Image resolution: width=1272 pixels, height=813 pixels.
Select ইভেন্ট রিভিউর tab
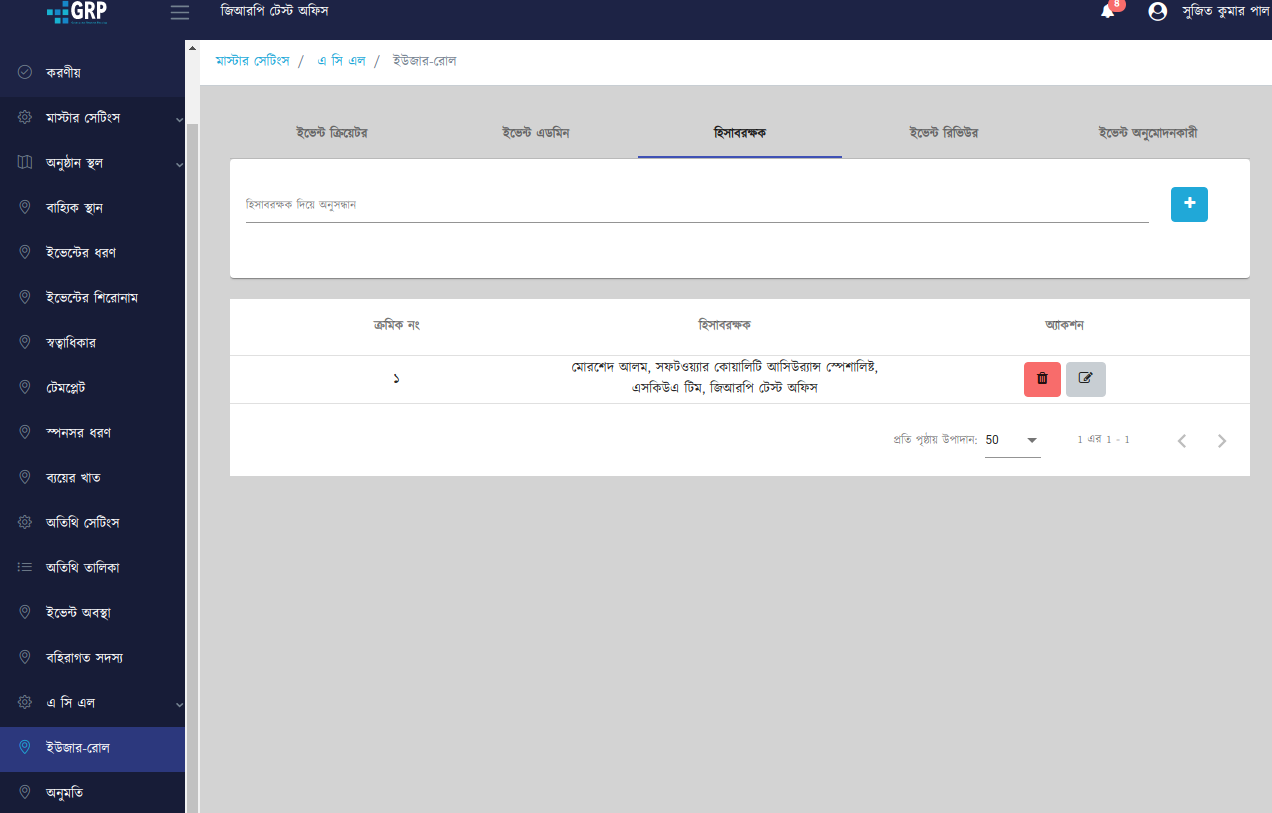(x=943, y=133)
